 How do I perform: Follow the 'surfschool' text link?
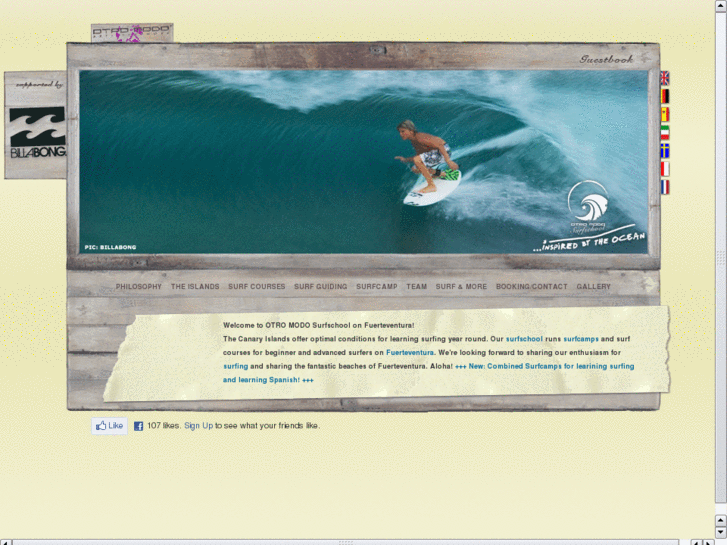click(524, 339)
